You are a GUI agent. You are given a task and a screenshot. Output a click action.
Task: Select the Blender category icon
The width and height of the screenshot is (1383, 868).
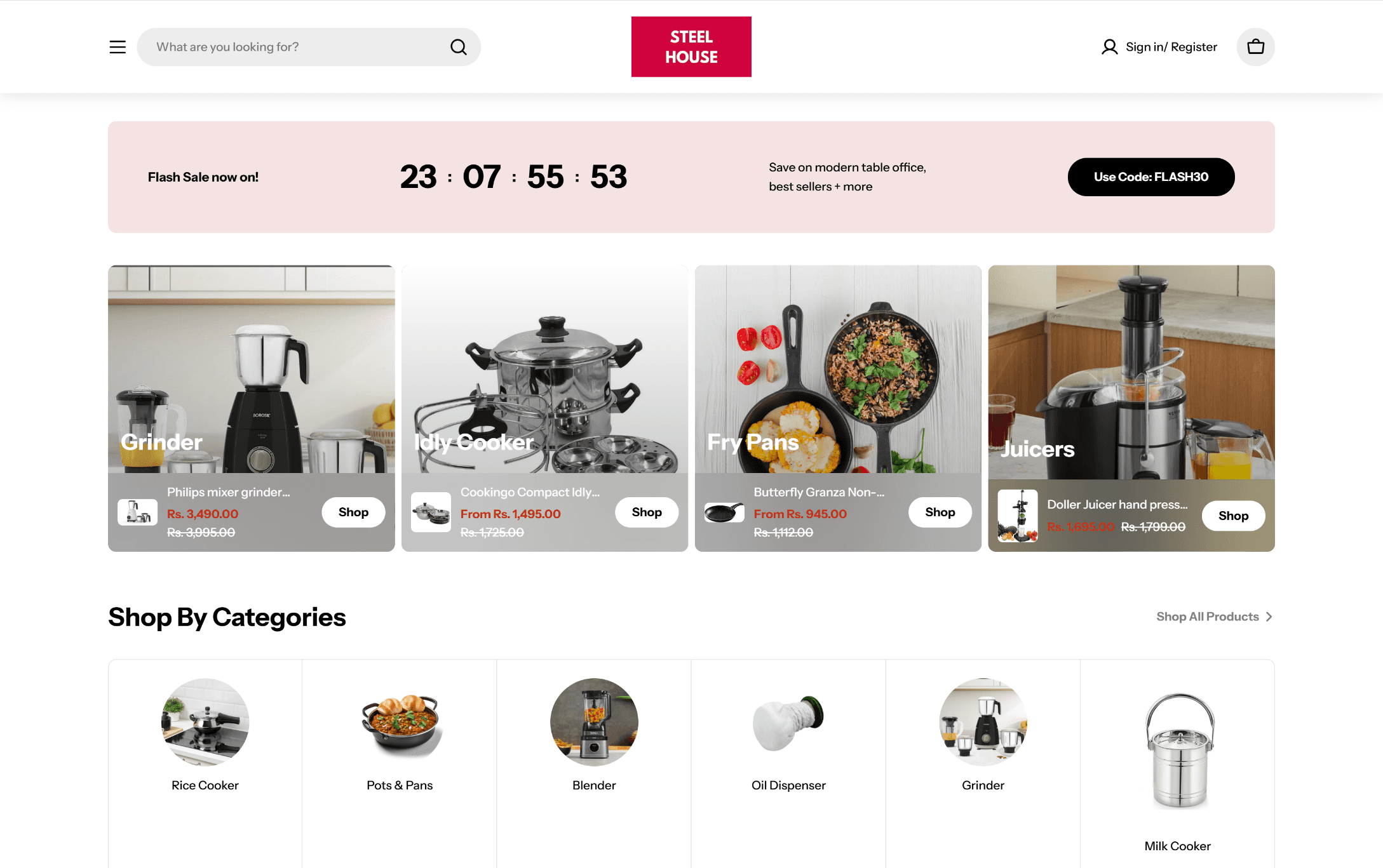pos(594,722)
